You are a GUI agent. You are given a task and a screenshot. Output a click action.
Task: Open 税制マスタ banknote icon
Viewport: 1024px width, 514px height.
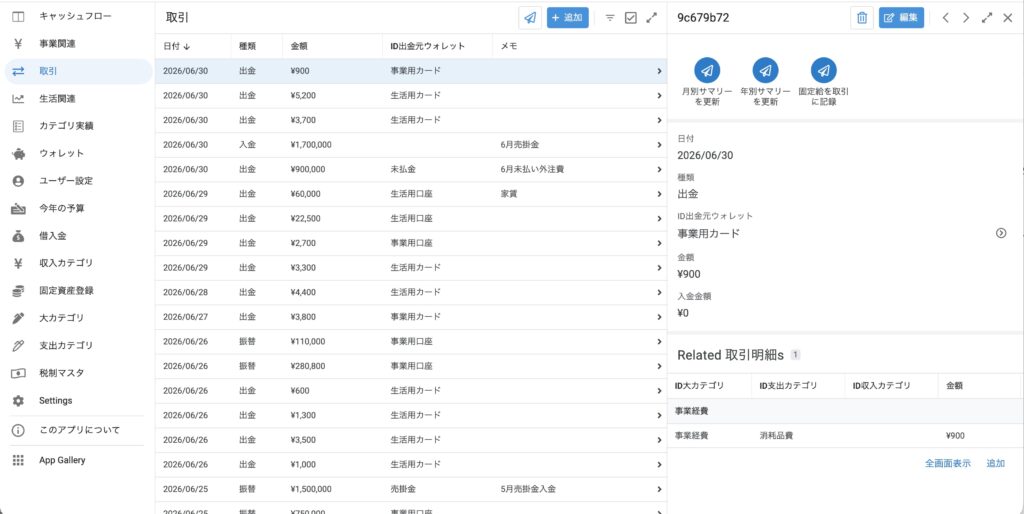click(x=18, y=373)
